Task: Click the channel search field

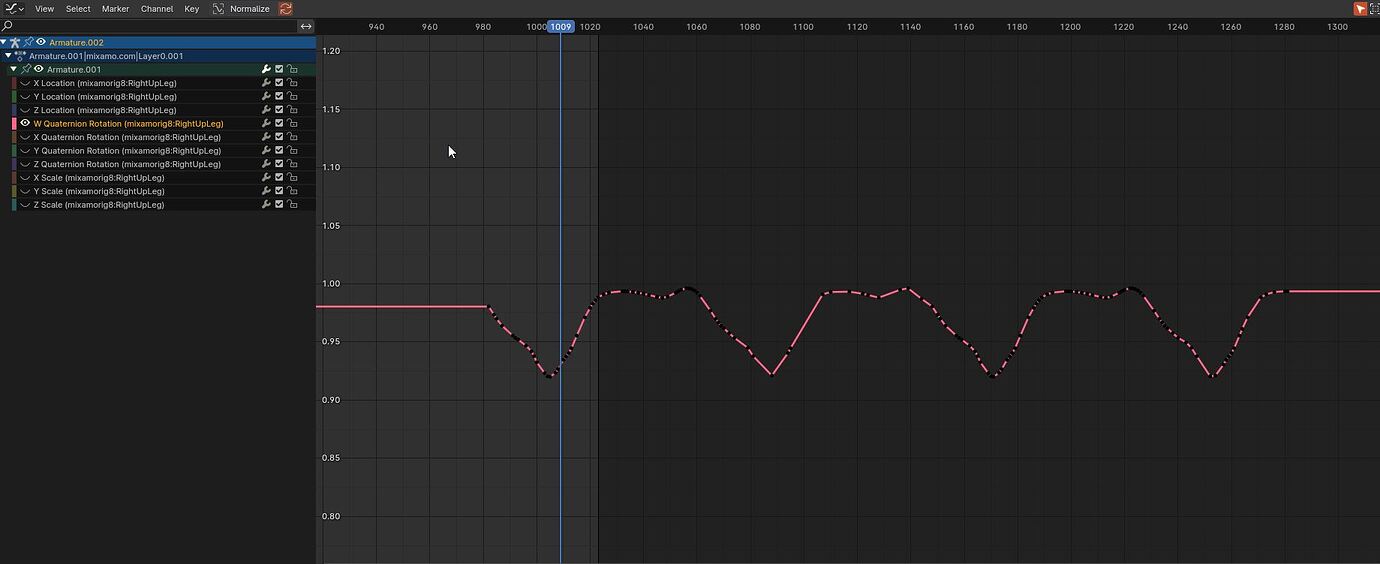Action: pyautogui.click(x=148, y=26)
